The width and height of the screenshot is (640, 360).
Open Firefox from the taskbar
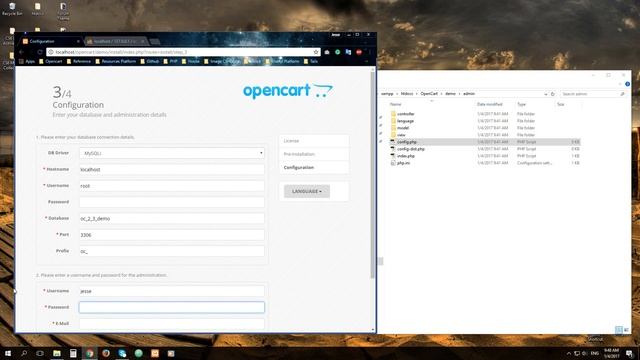(x=106, y=353)
